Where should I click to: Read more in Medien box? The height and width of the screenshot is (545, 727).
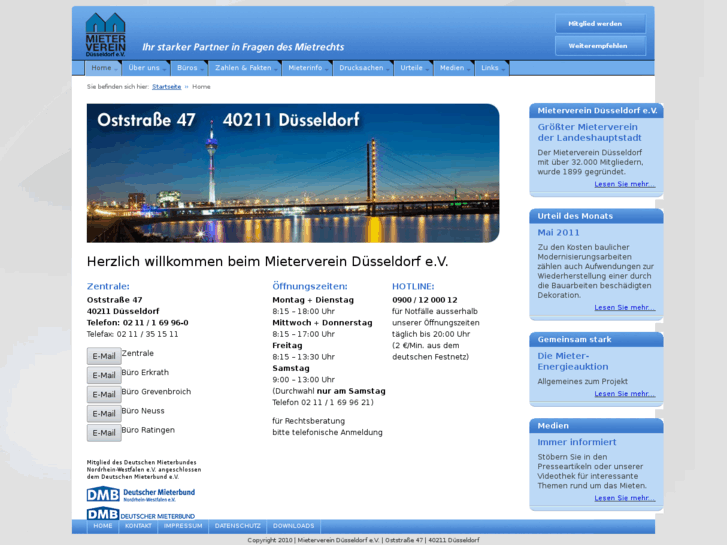pyautogui.click(x=625, y=498)
